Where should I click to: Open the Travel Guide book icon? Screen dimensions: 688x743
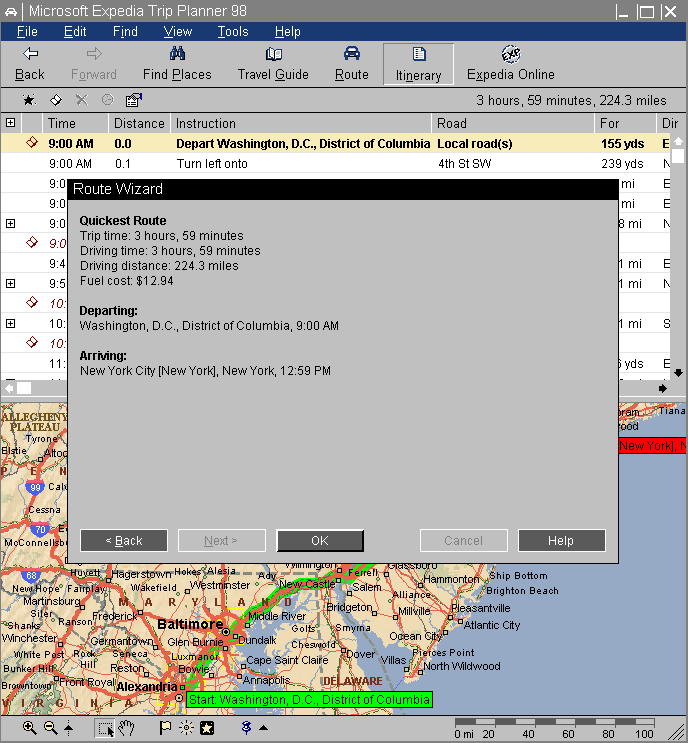click(273, 54)
